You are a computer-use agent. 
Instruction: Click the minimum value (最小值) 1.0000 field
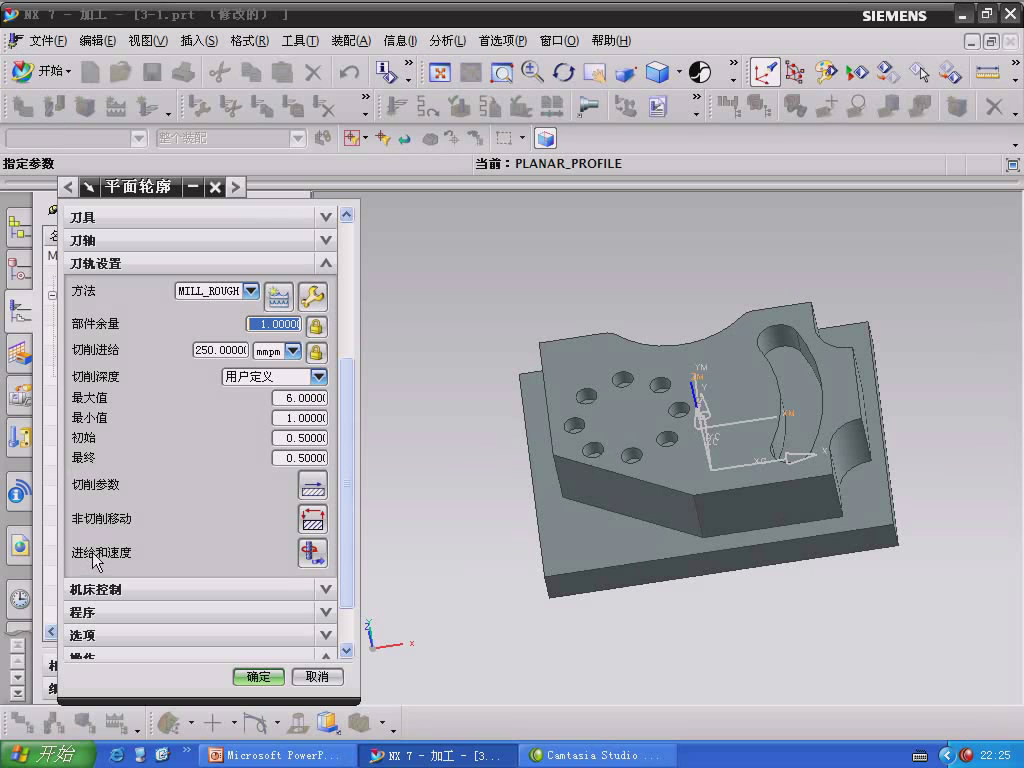coord(300,418)
